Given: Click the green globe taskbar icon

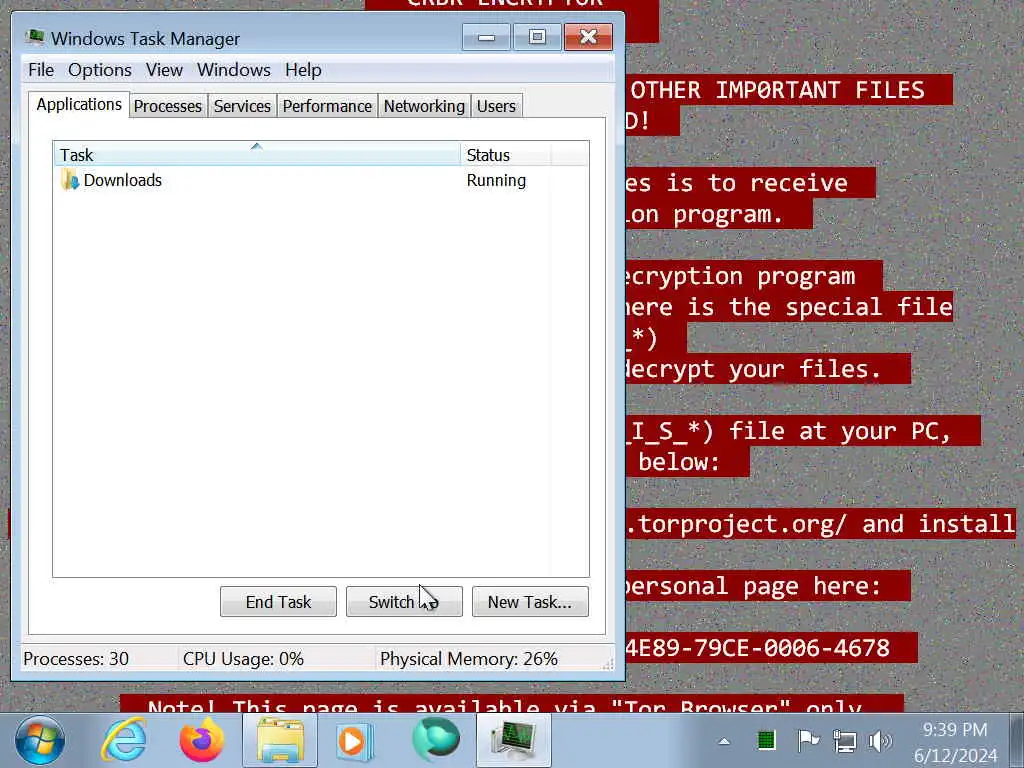Looking at the screenshot, I should 436,739.
